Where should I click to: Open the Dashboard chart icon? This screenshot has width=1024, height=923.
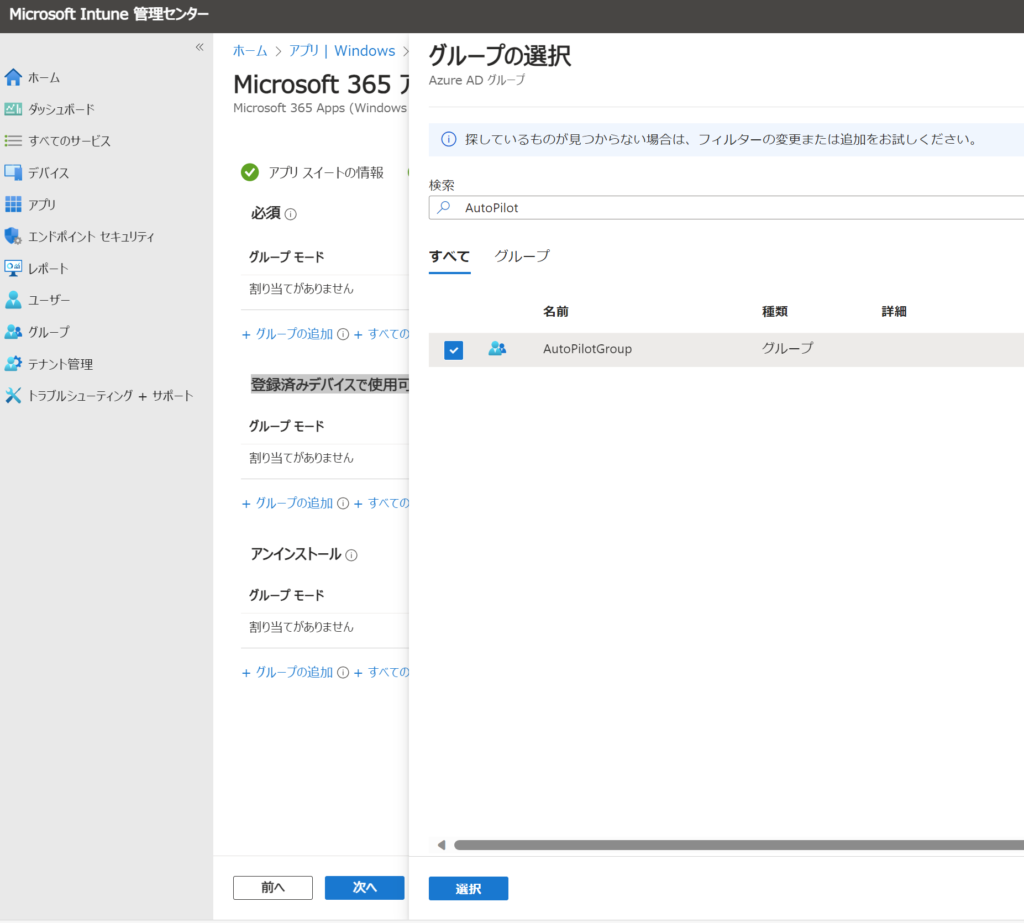[x=13, y=109]
